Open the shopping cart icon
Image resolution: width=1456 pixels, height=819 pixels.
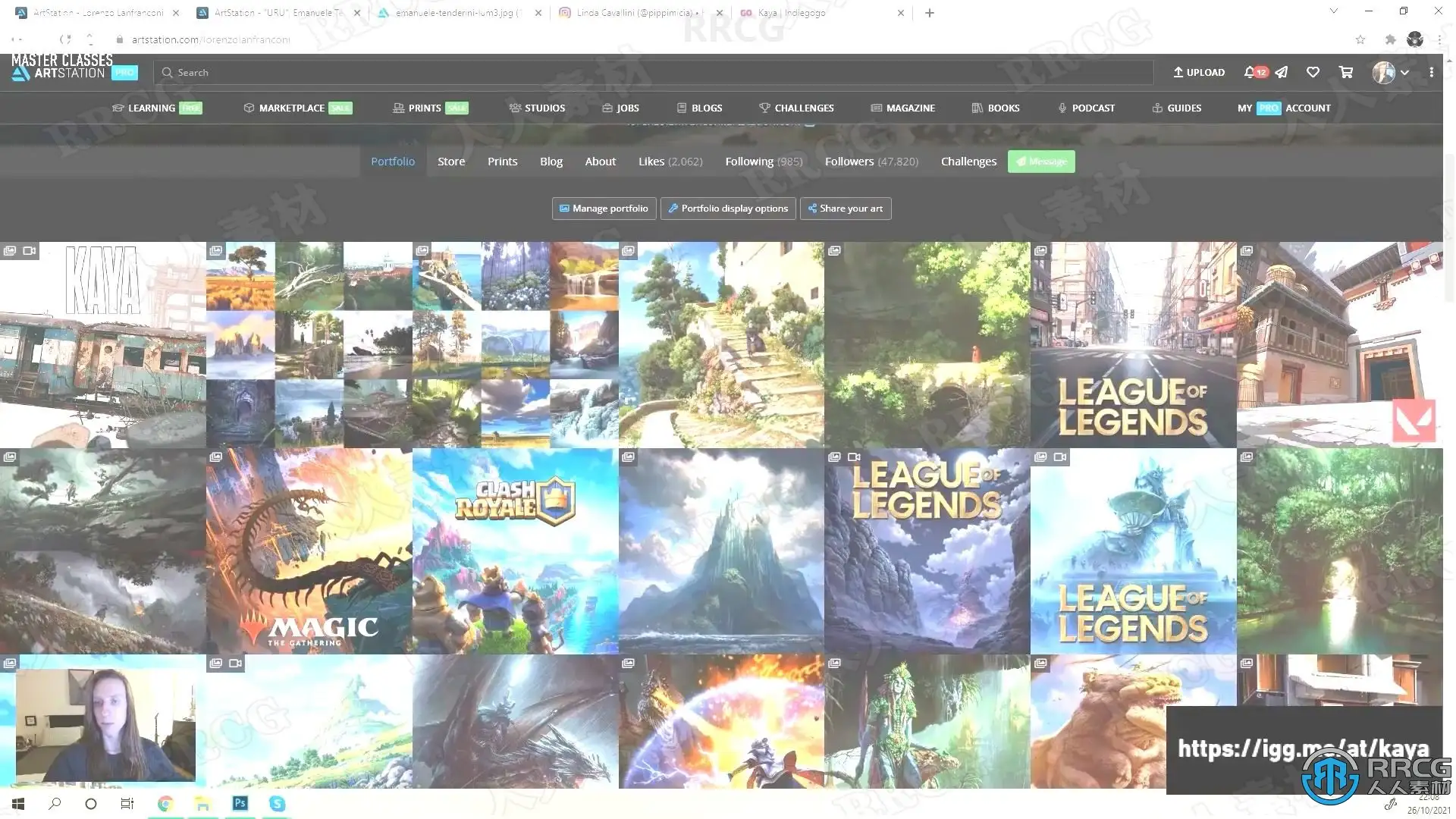(1346, 72)
